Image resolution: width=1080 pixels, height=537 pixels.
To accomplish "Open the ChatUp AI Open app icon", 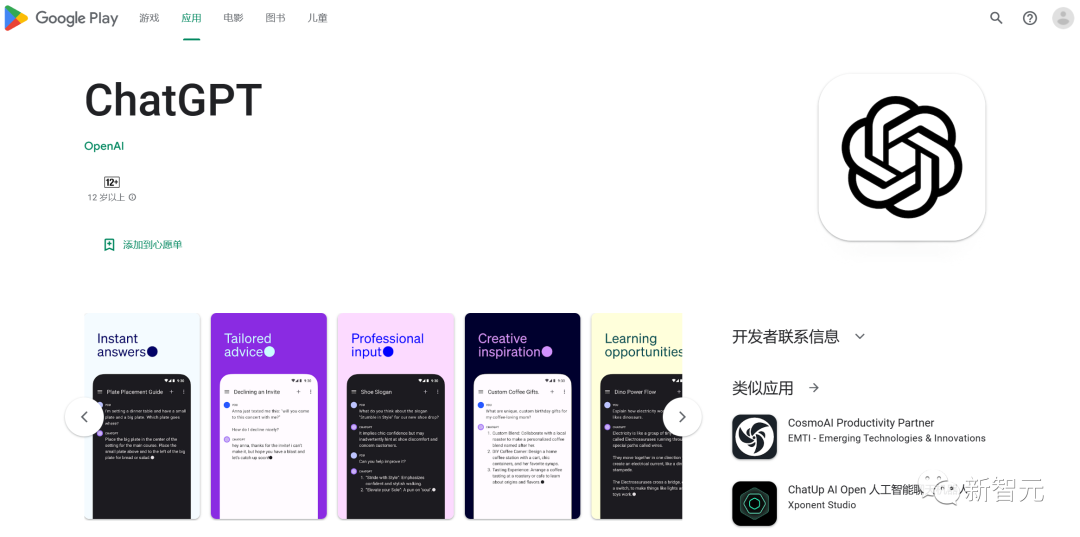I will pyautogui.click(x=754, y=503).
